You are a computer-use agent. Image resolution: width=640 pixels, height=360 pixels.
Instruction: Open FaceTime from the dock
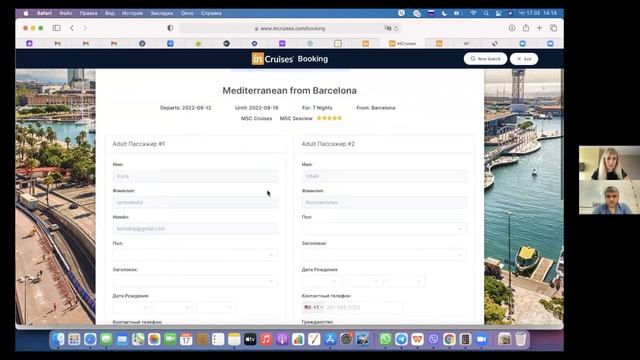170,339
